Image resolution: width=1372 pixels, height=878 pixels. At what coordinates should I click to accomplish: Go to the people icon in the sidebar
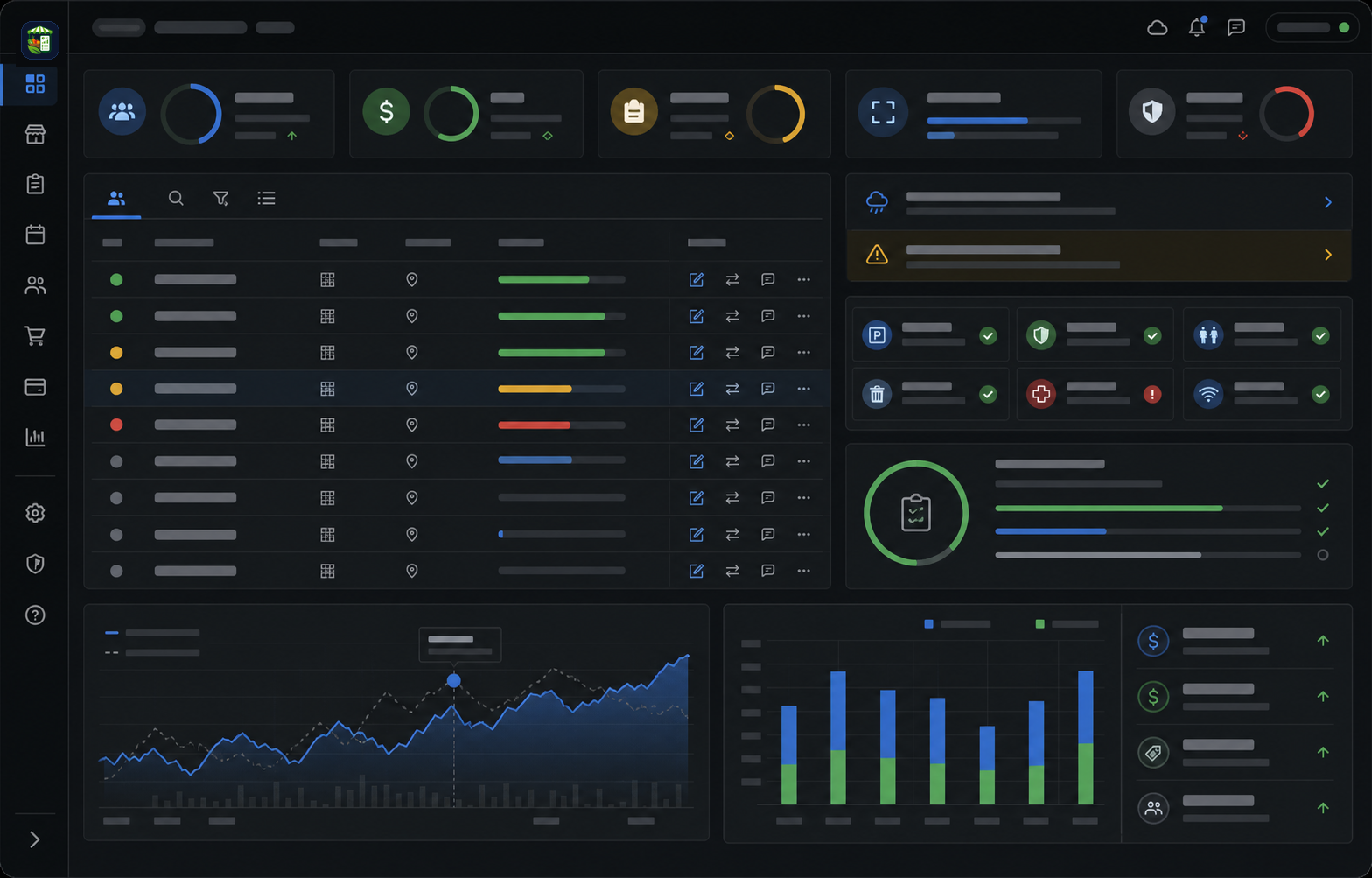tap(35, 285)
